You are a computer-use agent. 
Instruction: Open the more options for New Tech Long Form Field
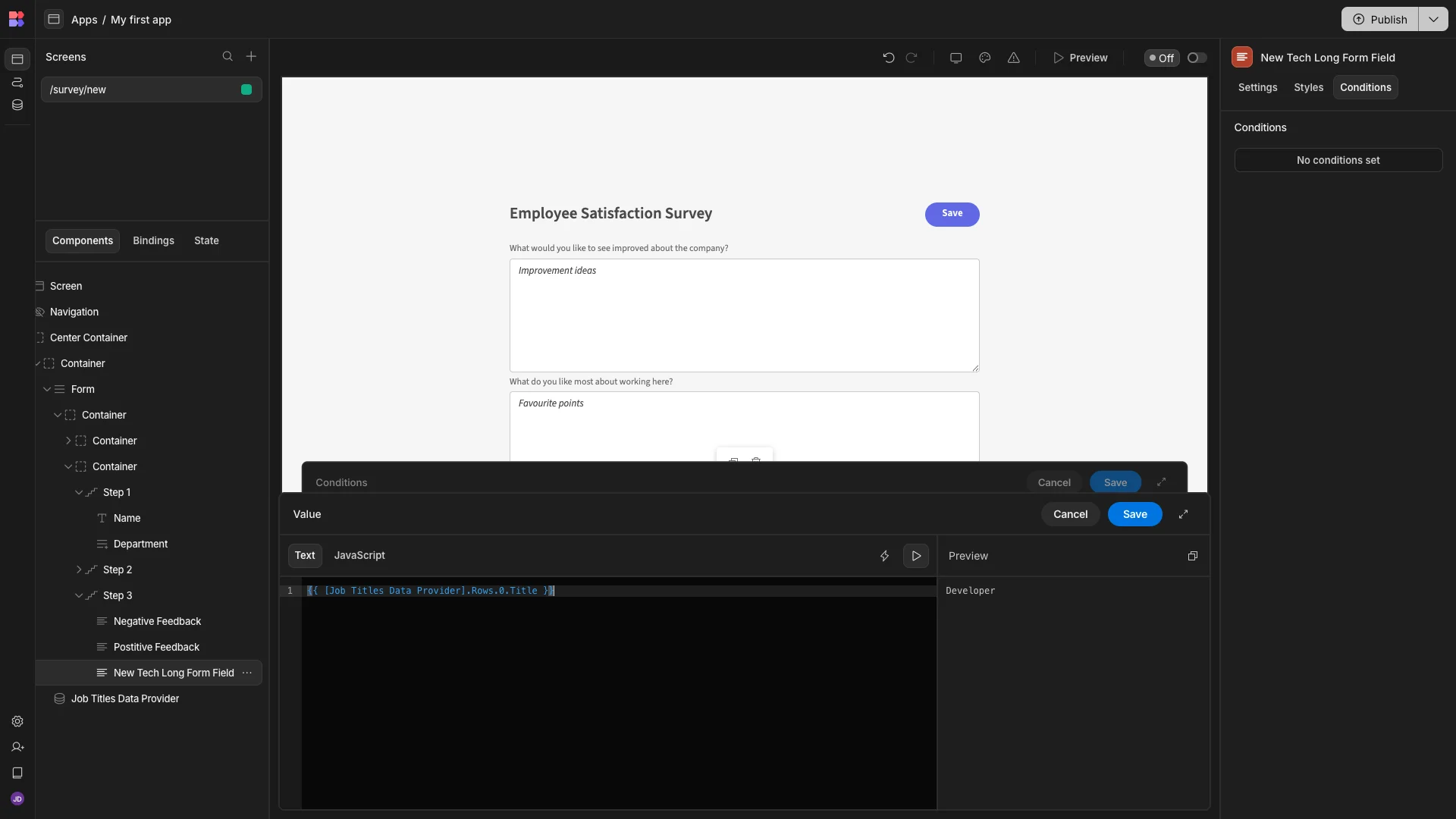pyautogui.click(x=247, y=673)
